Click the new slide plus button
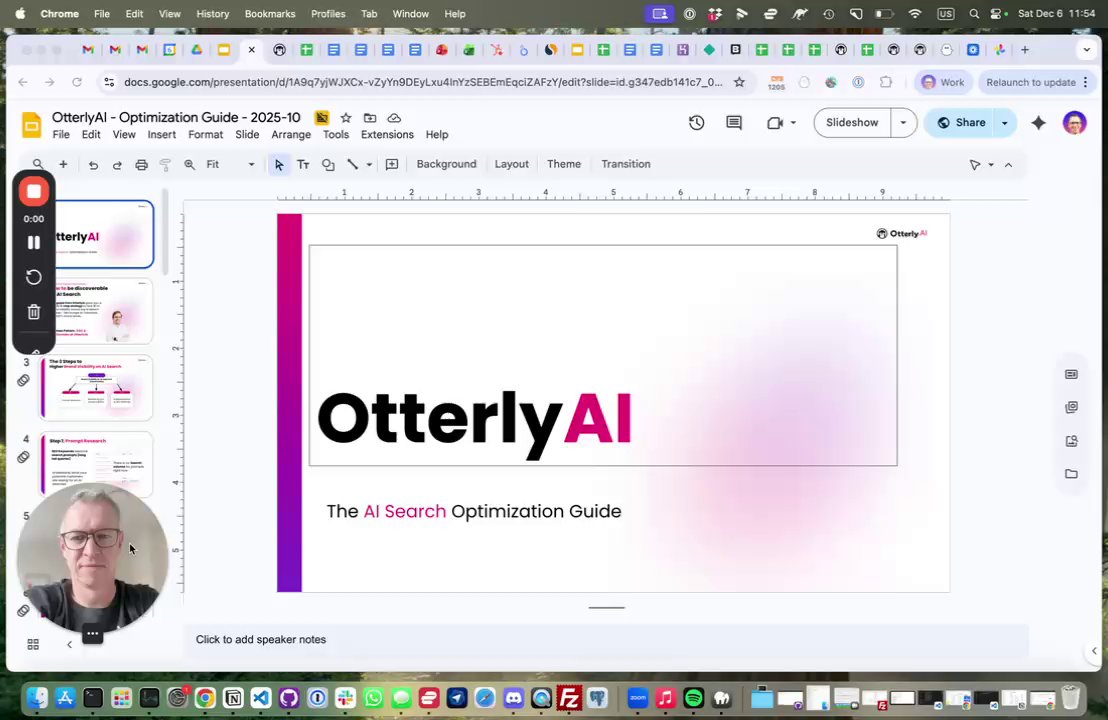 [x=63, y=165]
